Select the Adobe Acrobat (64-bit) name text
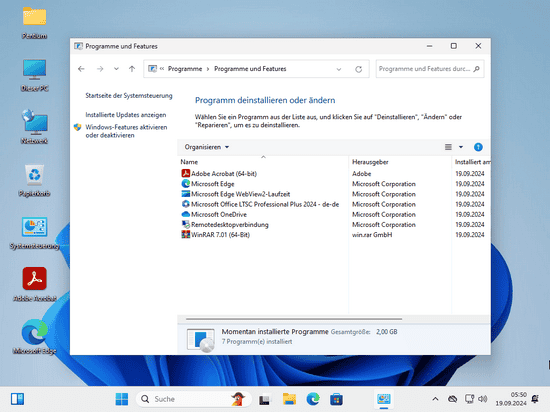 coord(224,173)
